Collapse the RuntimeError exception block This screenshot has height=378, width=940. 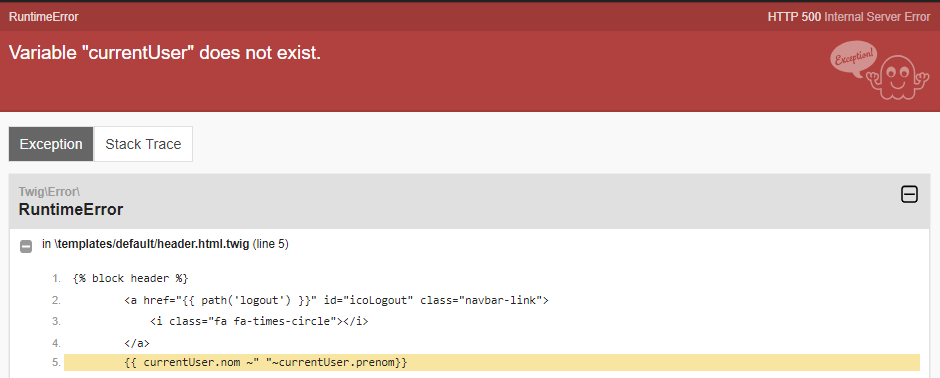point(909,194)
